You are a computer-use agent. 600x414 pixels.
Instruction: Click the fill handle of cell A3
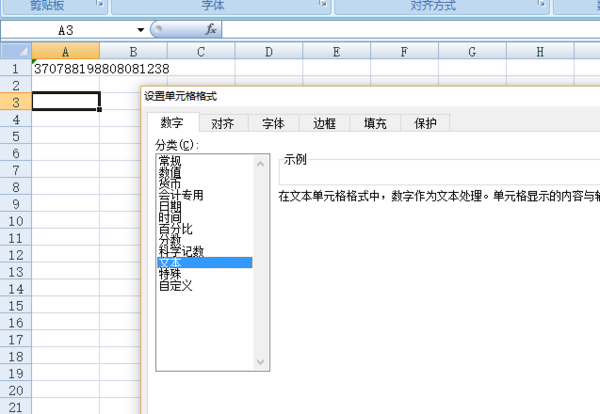click(x=99, y=109)
